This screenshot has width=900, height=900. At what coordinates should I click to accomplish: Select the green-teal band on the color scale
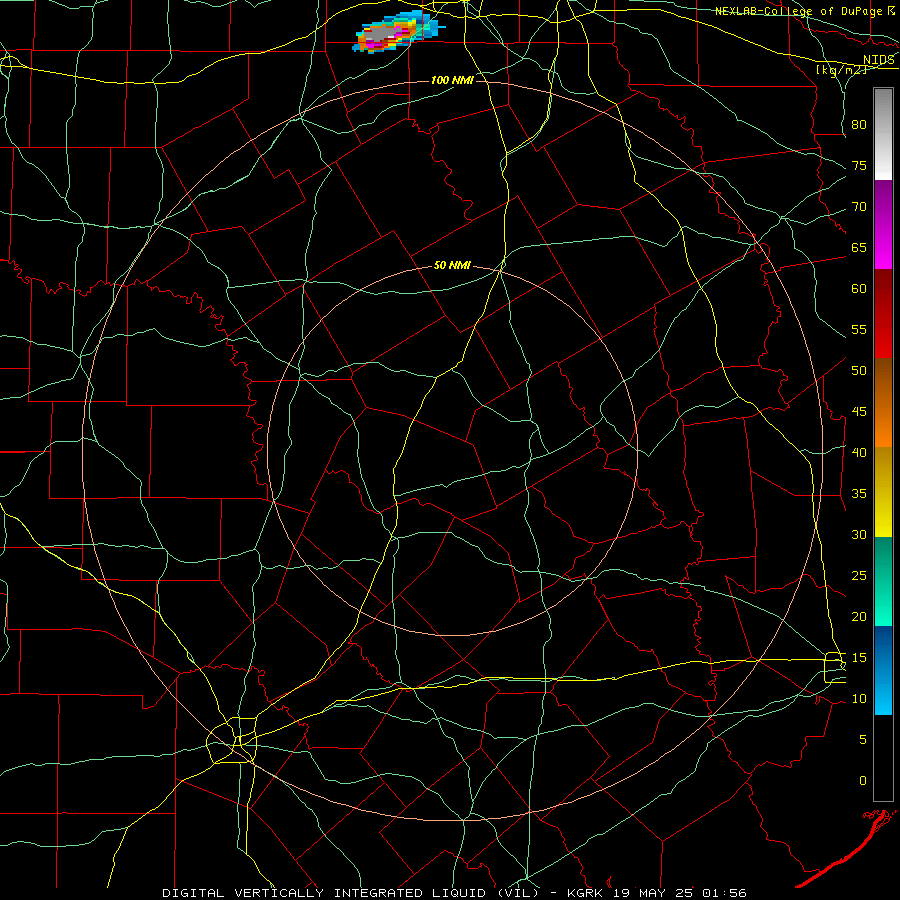(883, 581)
